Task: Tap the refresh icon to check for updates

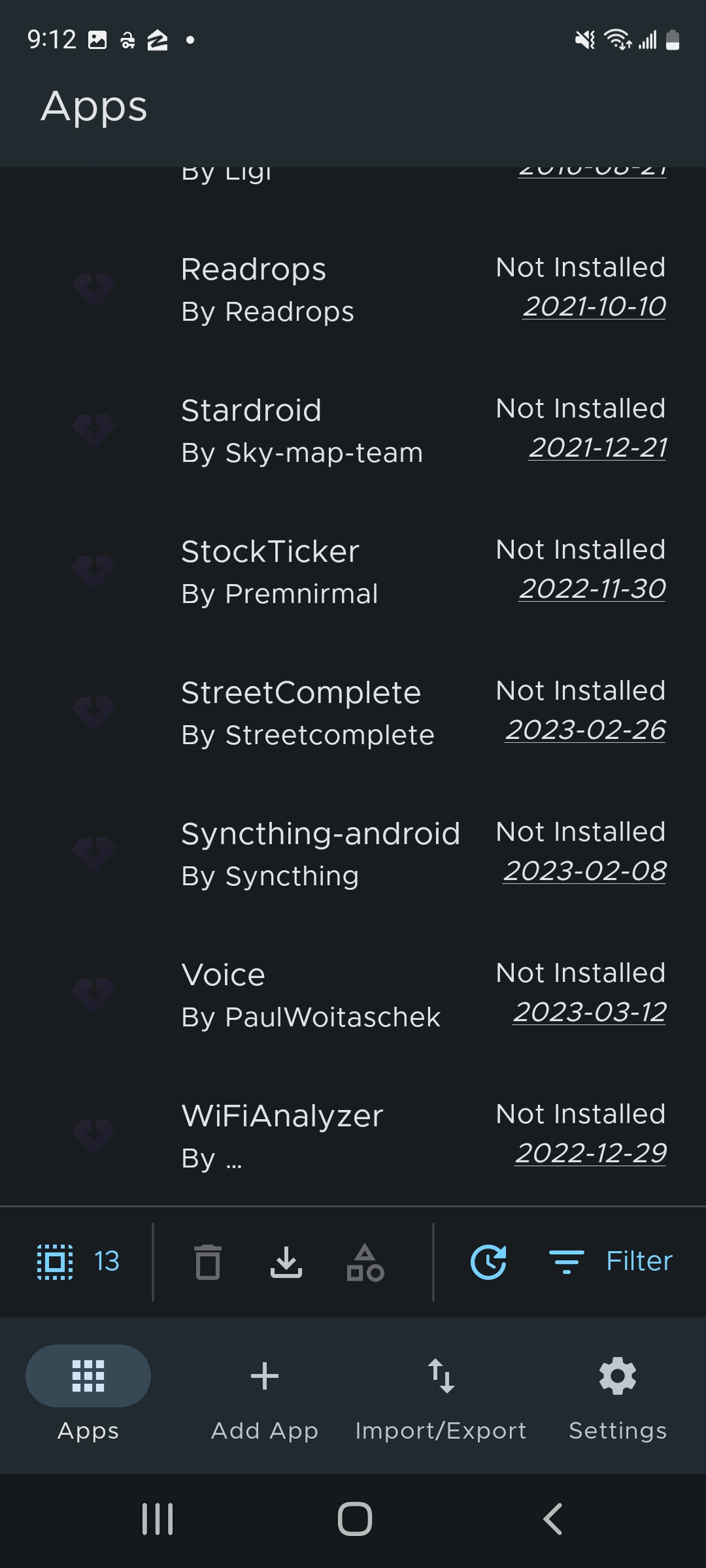Action: point(488,1261)
